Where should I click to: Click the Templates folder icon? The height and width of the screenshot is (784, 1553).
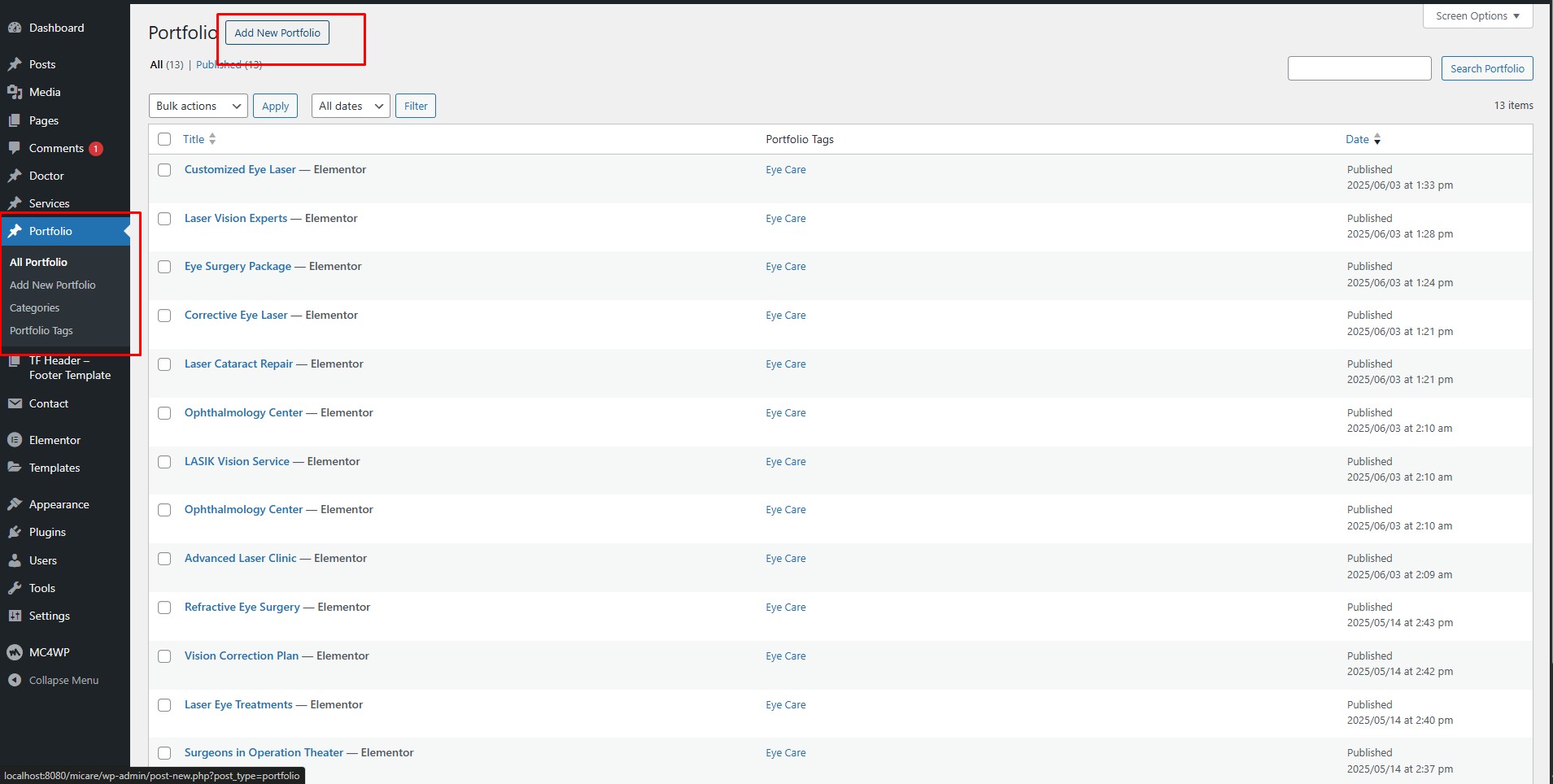(15, 468)
